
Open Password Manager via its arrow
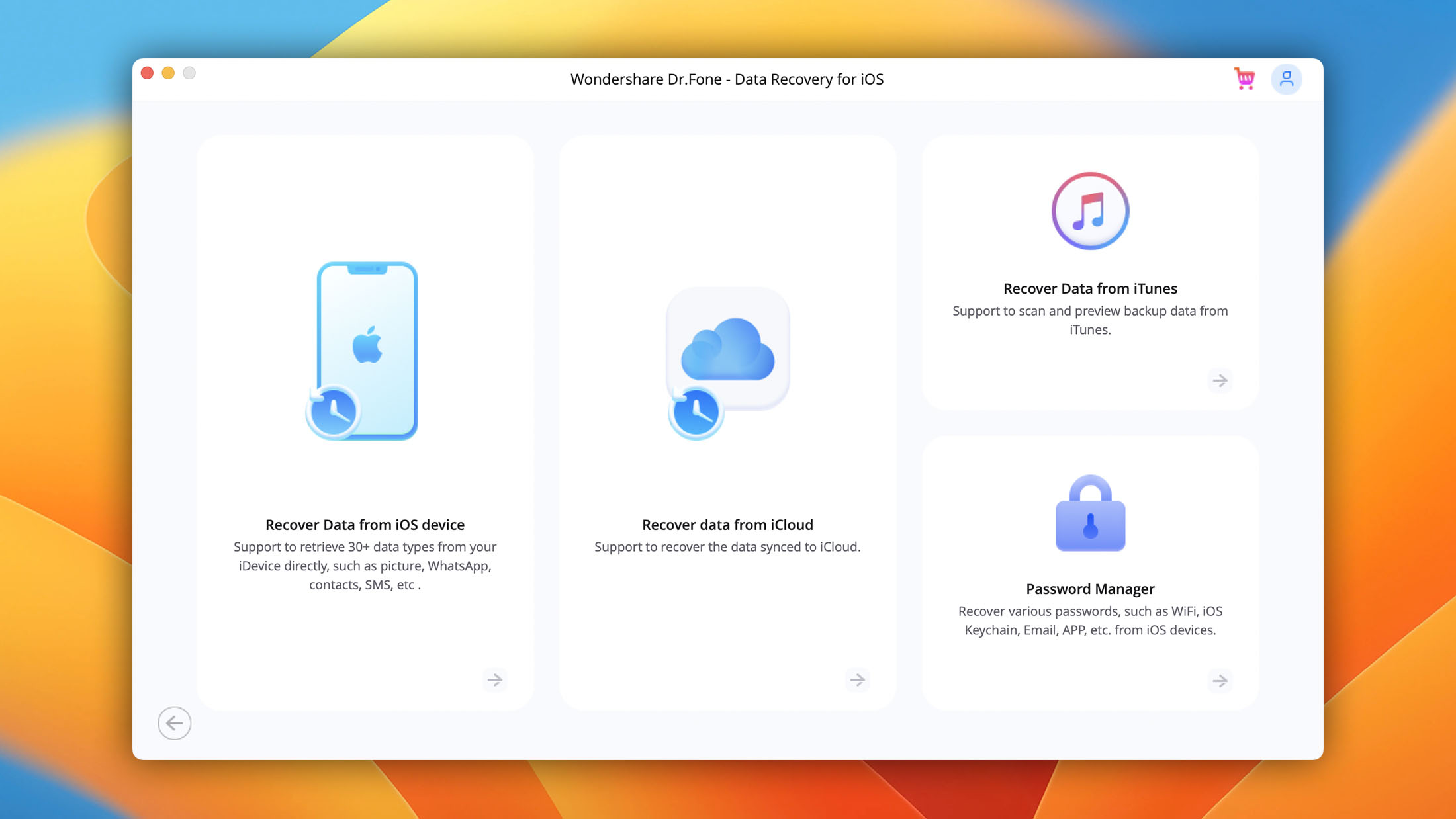pyautogui.click(x=1220, y=681)
